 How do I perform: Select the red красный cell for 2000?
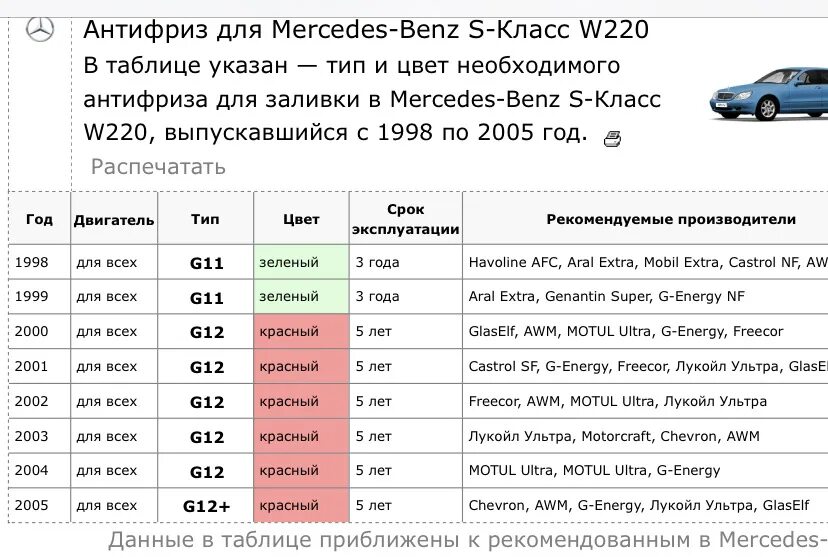301,332
